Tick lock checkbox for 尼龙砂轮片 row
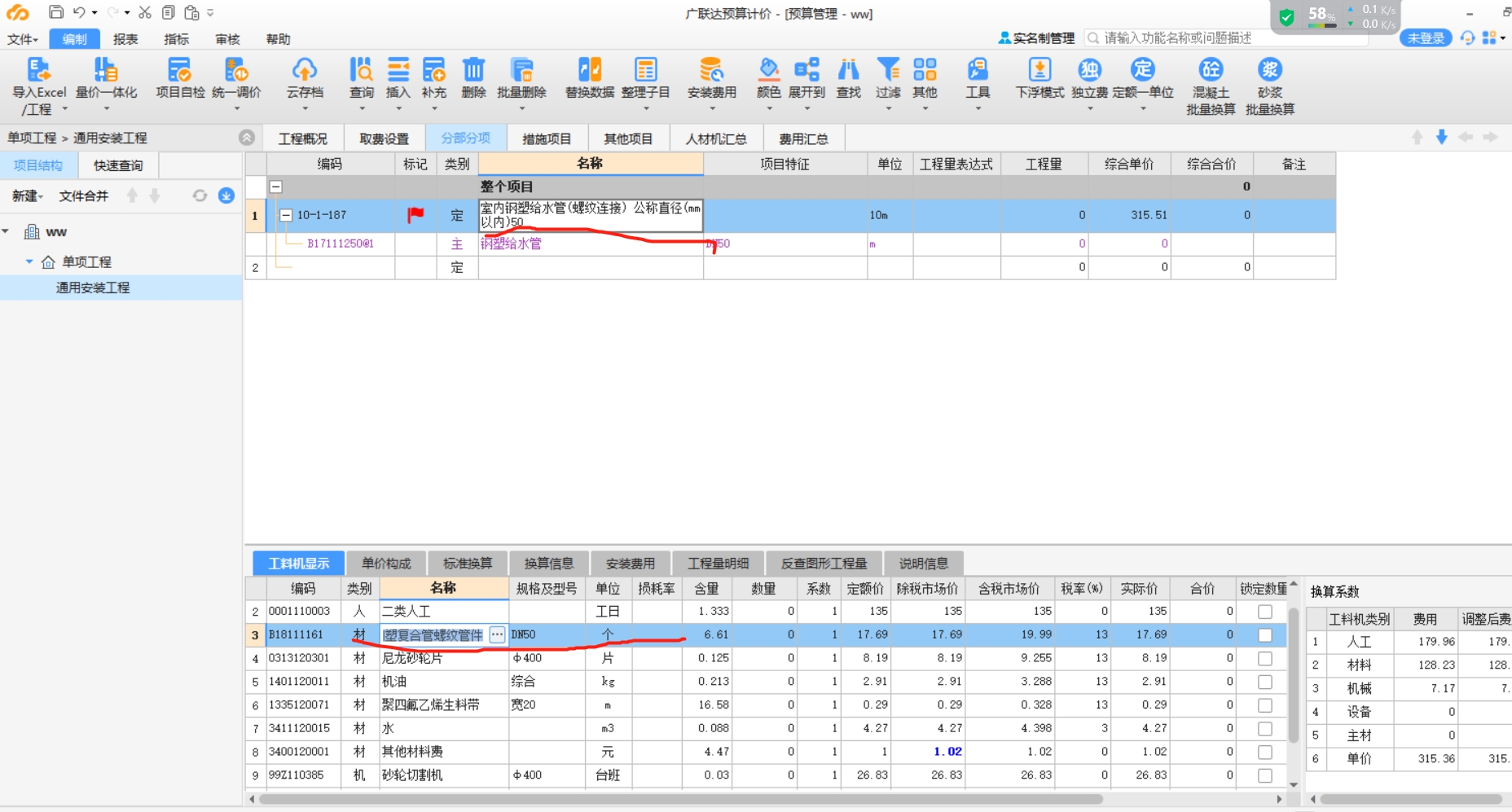Image resolution: width=1512 pixels, height=812 pixels. point(1264,658)
